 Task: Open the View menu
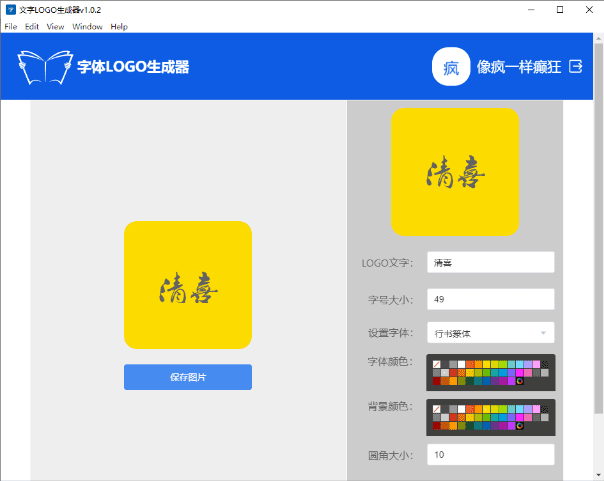[x=55, y=27]
